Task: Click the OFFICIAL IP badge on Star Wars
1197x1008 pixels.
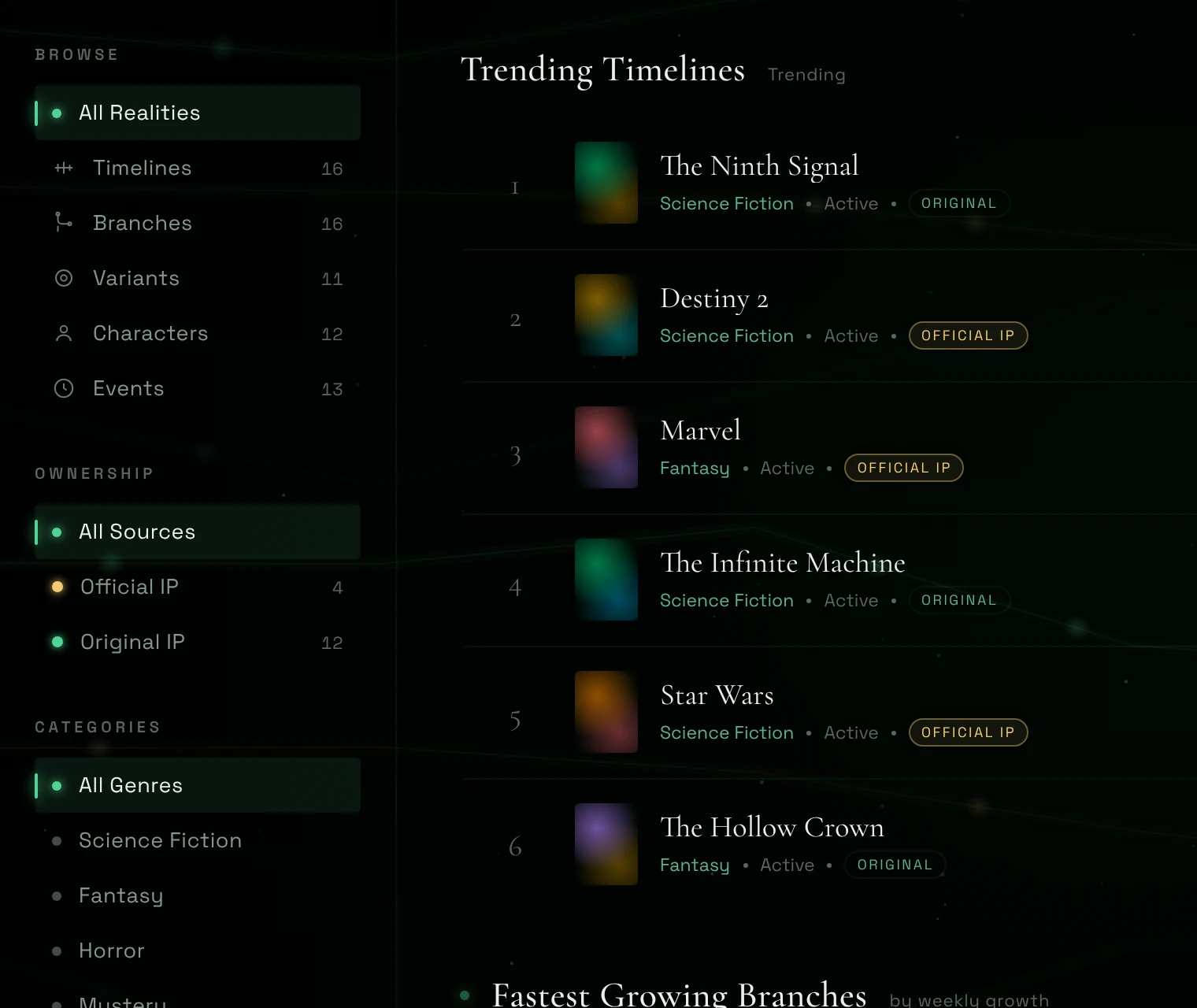Action: pos(968,732)
